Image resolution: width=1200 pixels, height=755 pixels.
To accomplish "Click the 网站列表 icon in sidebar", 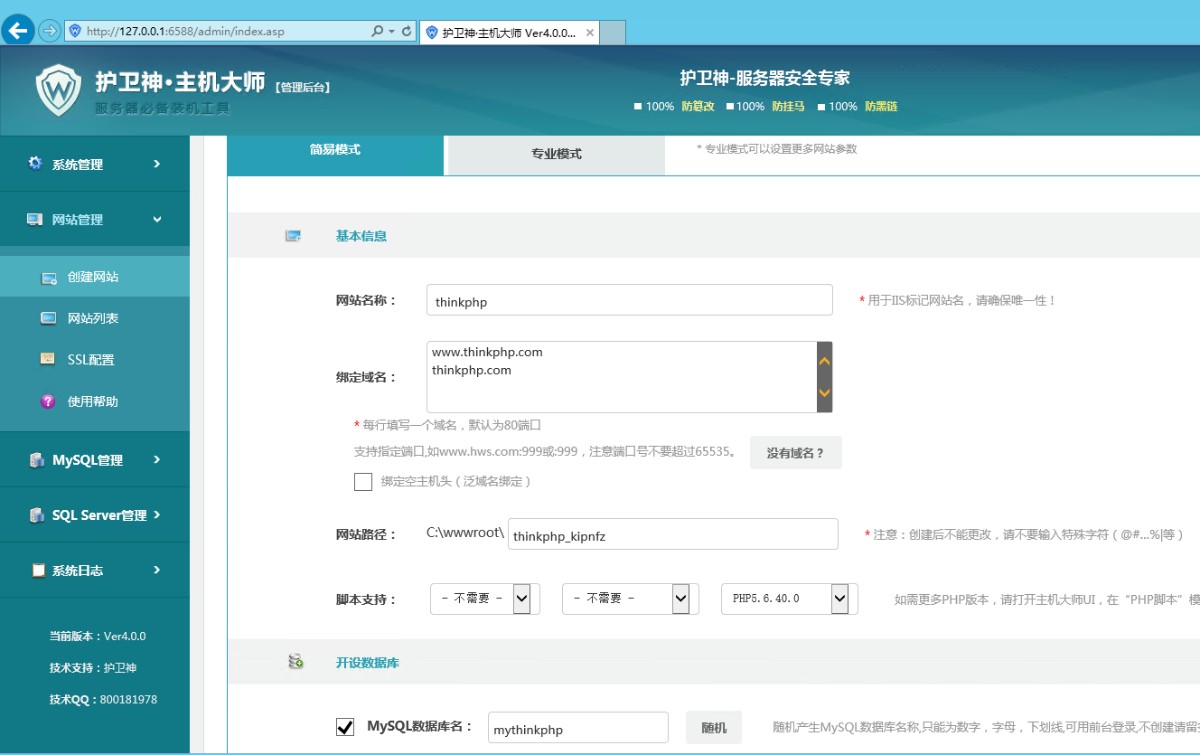I will pyautogui.click(x=48, y=318).
